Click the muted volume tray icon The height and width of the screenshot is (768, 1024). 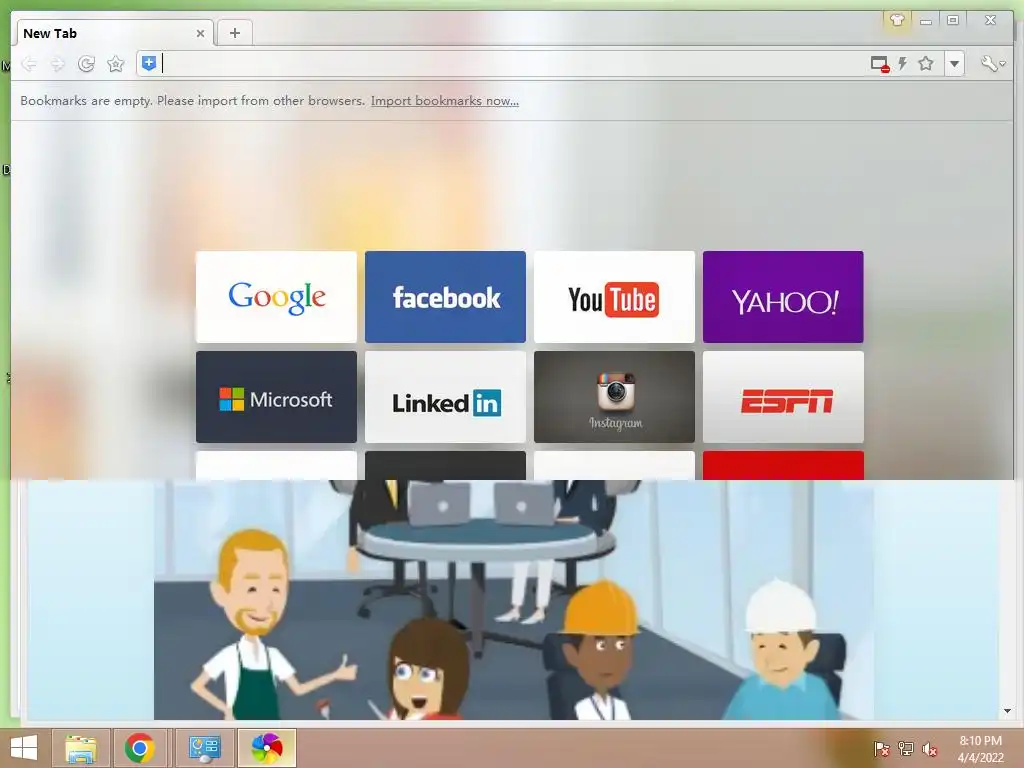[929, 749]
